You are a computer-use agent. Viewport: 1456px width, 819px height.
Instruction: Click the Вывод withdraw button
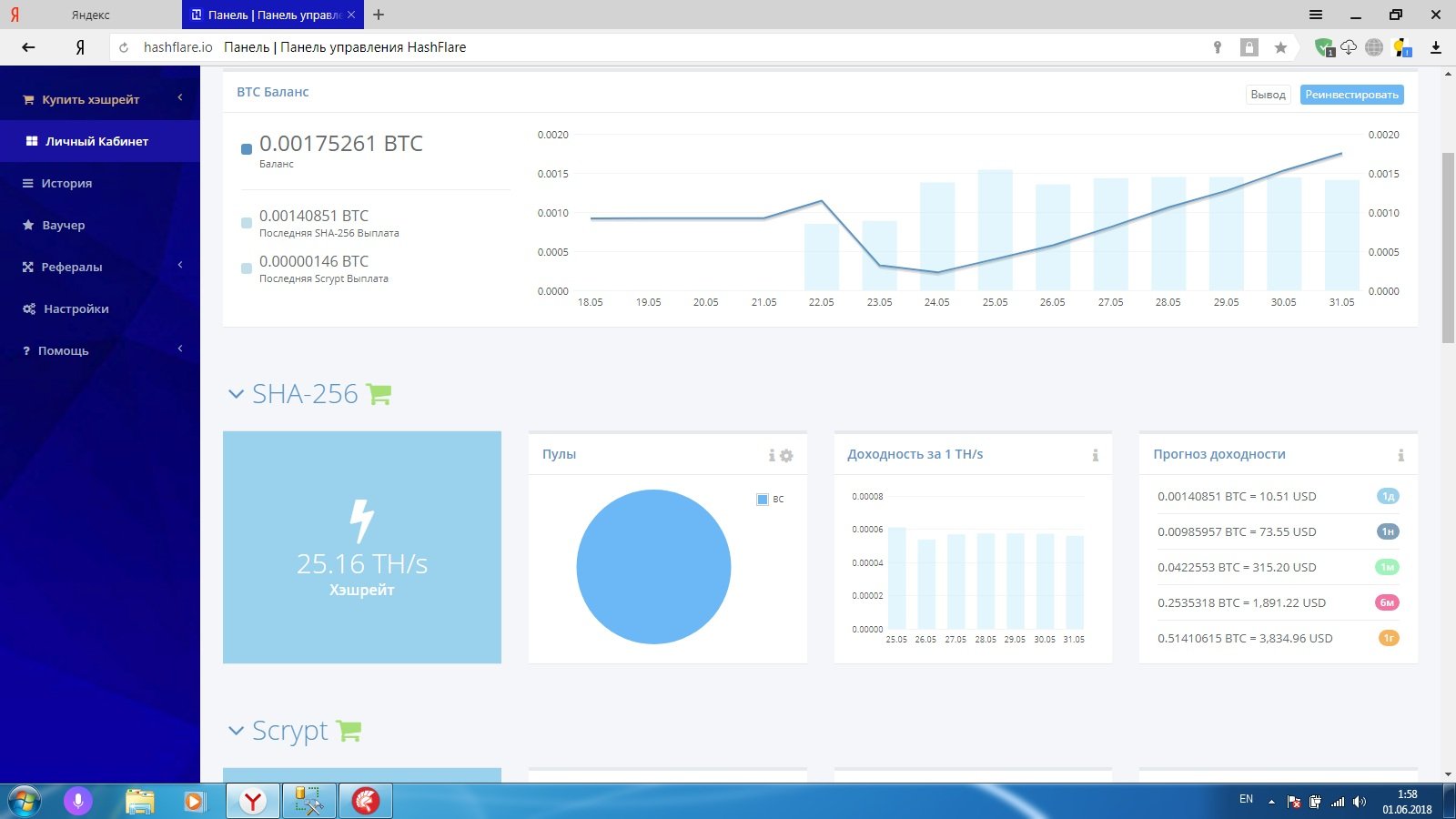pyautogui.click(x=1268, y=95)
